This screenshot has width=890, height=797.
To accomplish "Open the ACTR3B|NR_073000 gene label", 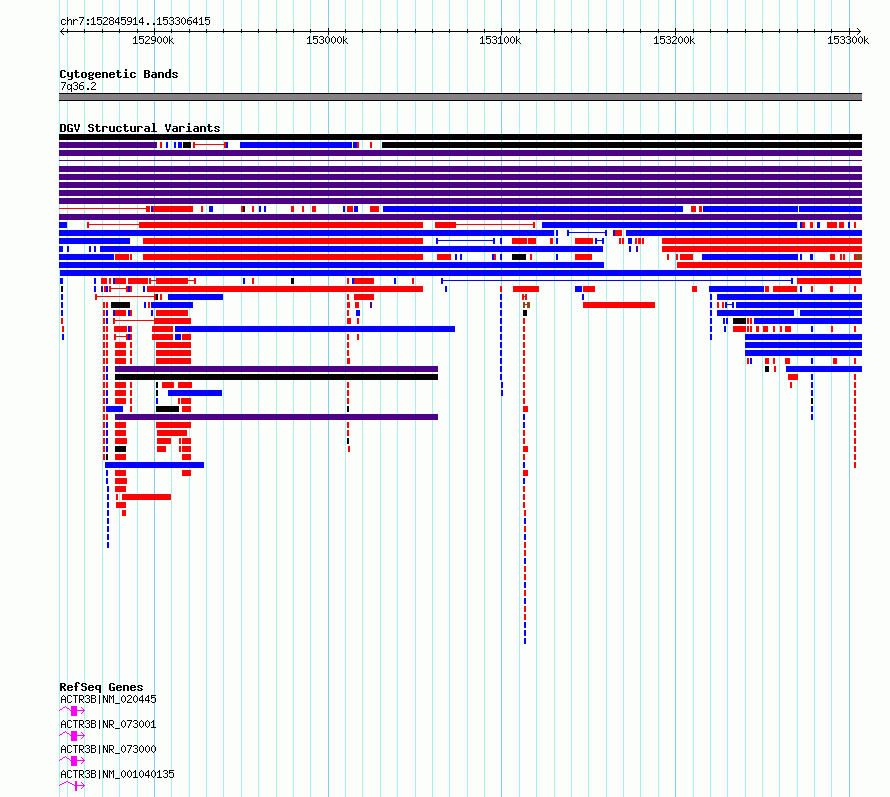I will tap(108, 749).
